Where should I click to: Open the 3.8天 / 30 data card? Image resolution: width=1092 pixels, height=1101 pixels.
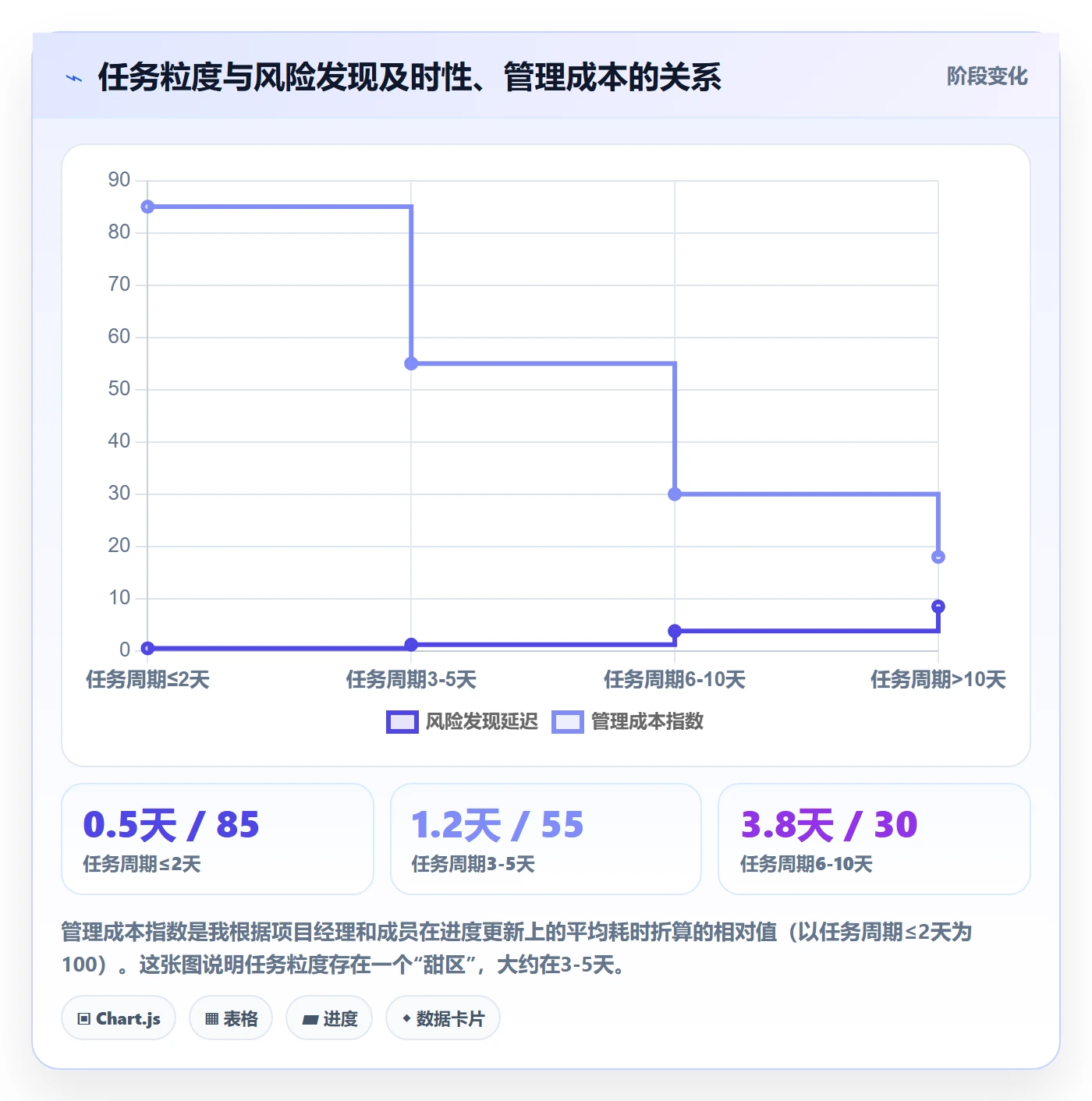pyautogui.click(x=874, y=839)
